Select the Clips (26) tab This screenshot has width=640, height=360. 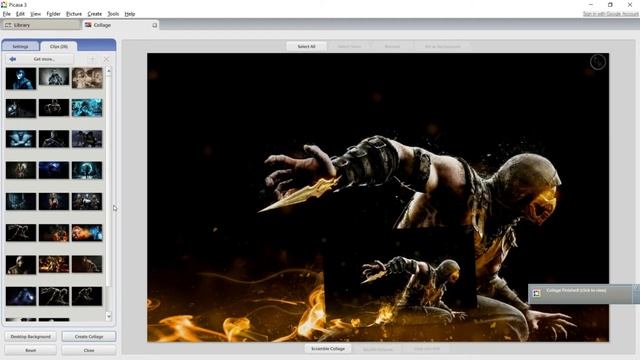(x=59, y=46)
